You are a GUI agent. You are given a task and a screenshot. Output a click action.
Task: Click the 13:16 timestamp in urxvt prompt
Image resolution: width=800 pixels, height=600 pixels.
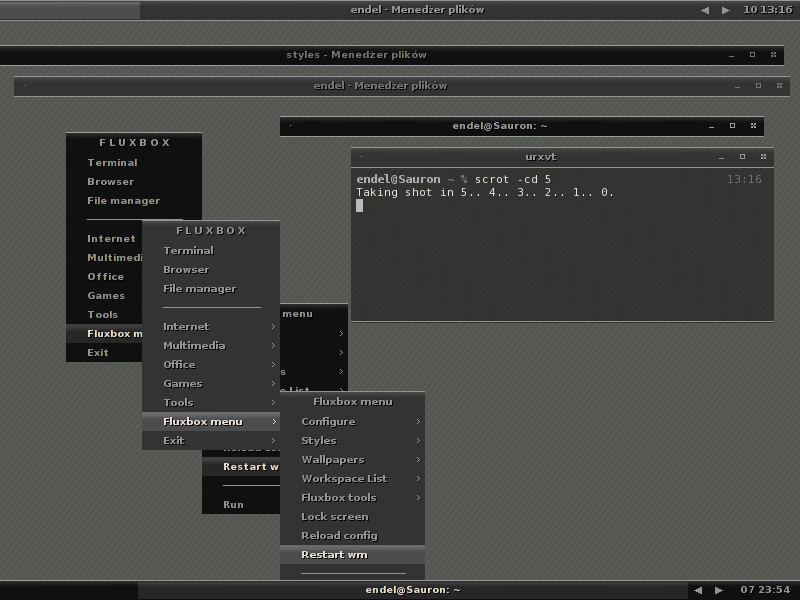(744, 180)
